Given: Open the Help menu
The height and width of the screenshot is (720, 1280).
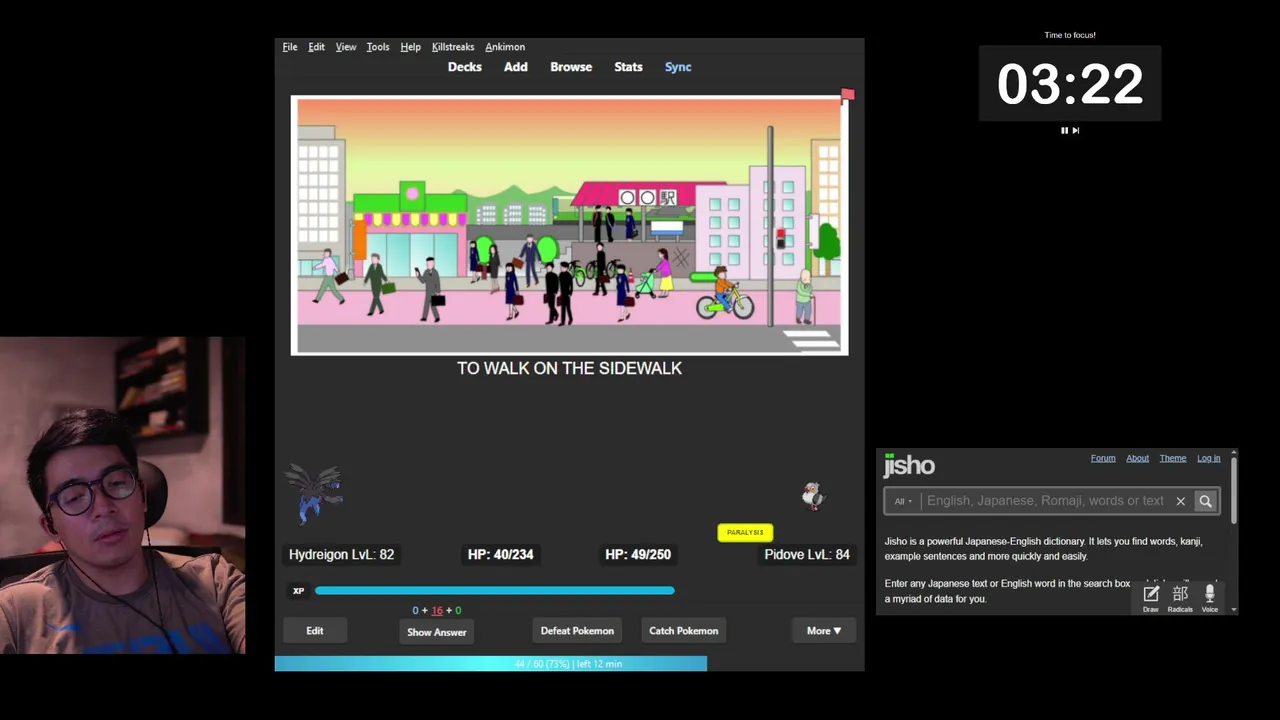Looking at the screenshot, I should click(410, 47).
